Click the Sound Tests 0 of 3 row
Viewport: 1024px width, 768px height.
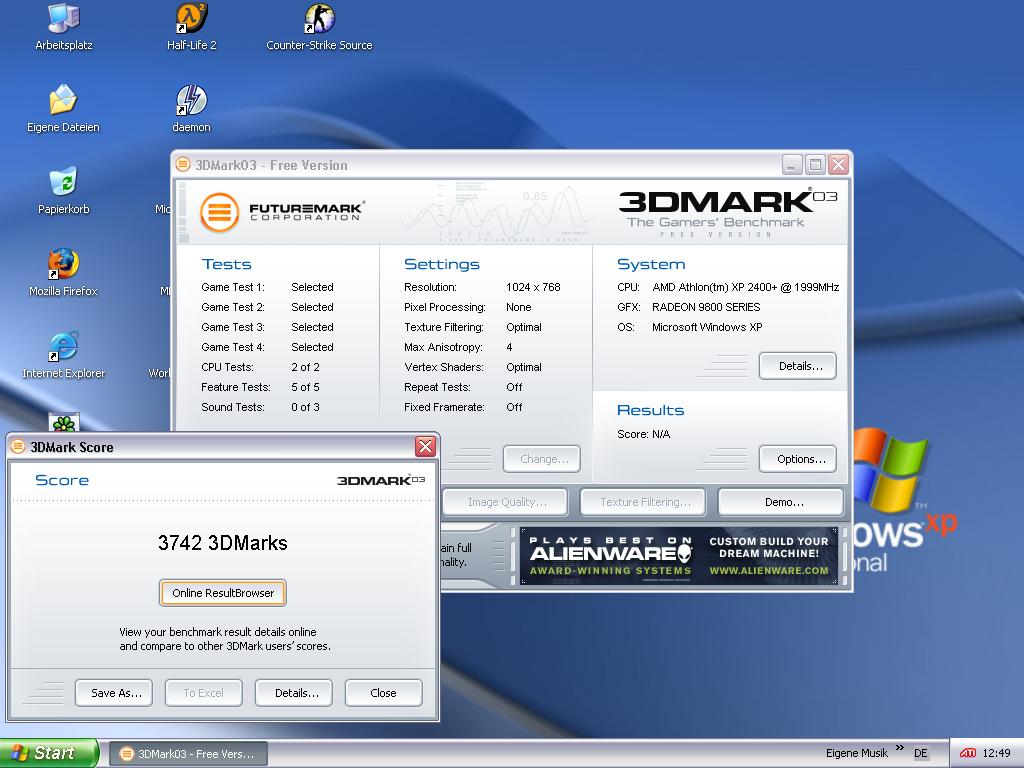(x=260, y=407)
